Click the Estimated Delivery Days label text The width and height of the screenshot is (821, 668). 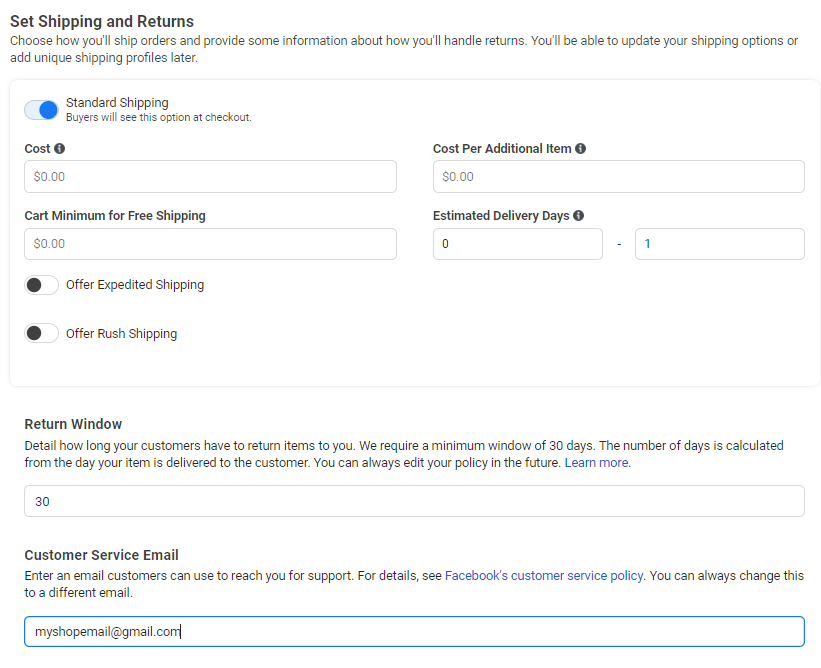pyautogui.click(x=501, y=216)
